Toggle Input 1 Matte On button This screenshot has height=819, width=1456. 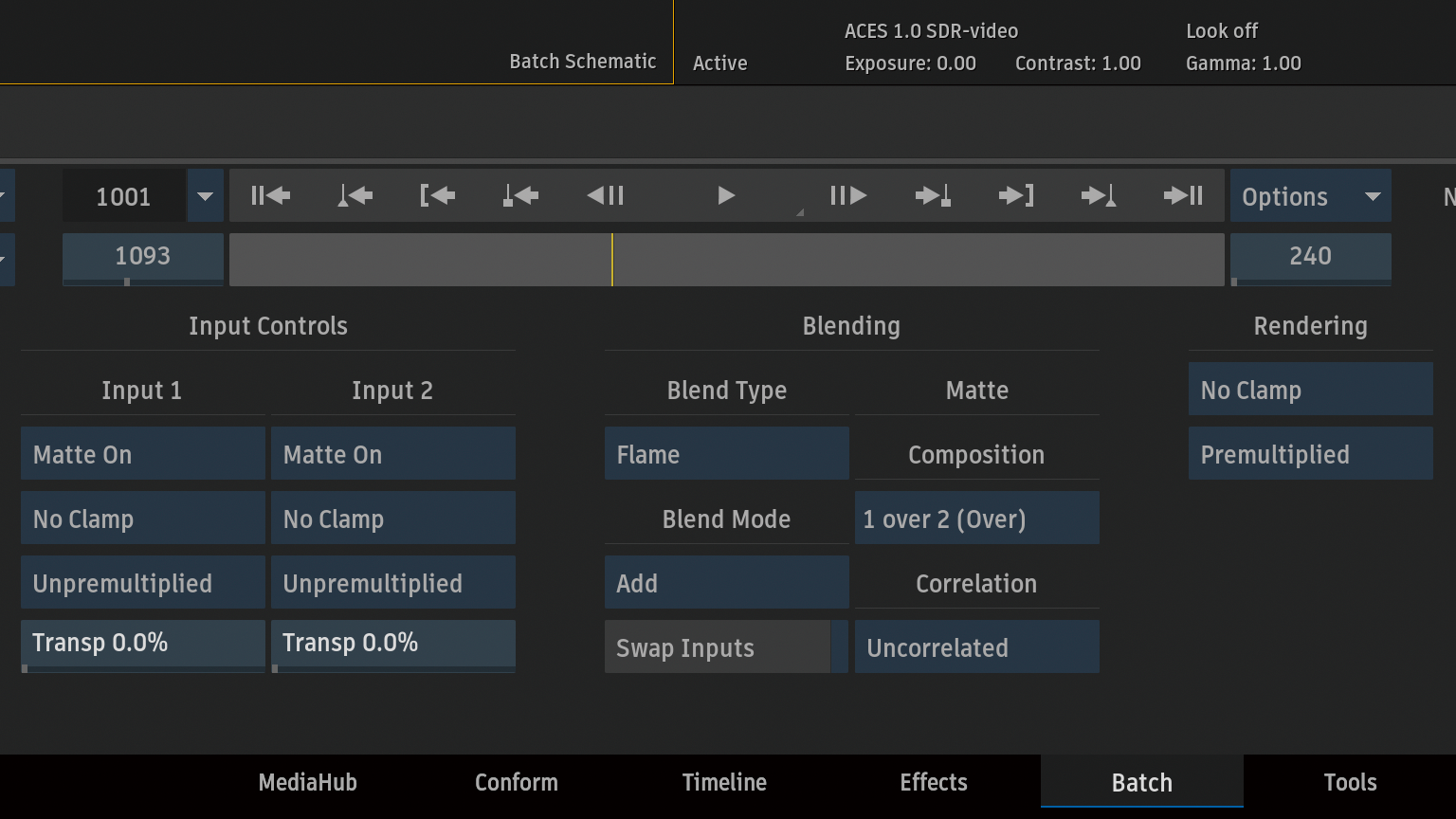point(143,453)
